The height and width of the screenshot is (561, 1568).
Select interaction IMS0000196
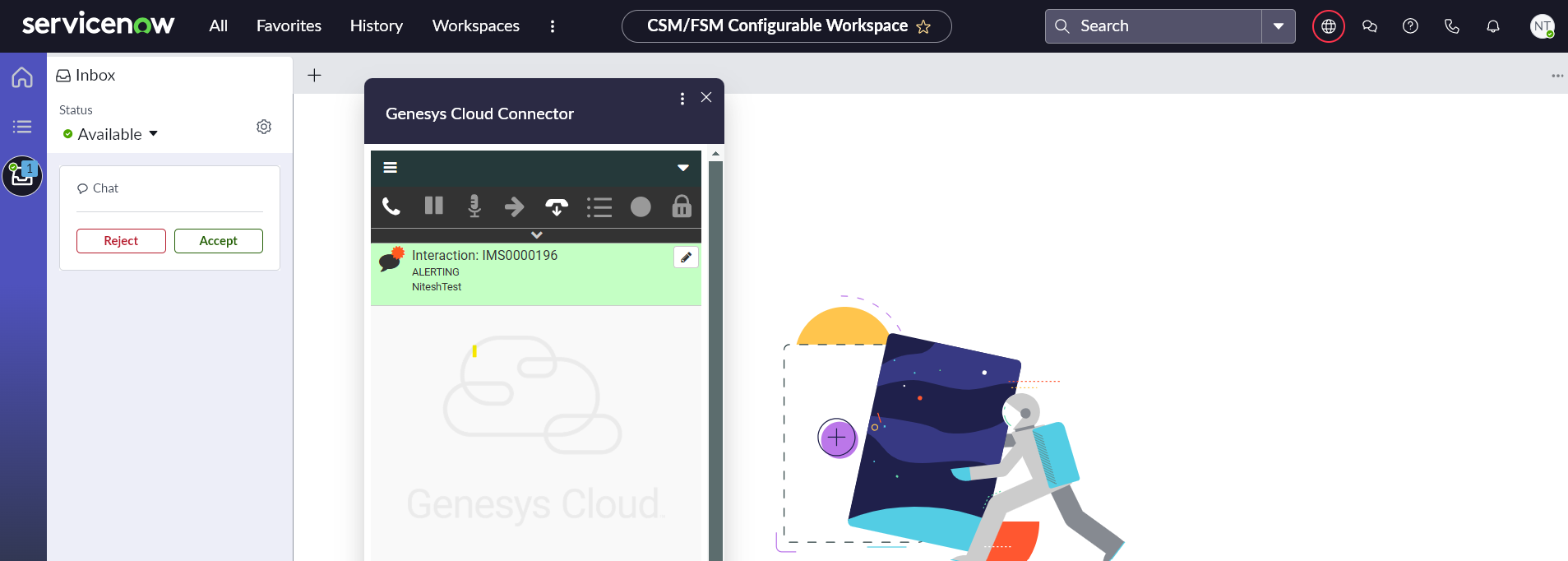click(x=536, y=274)
